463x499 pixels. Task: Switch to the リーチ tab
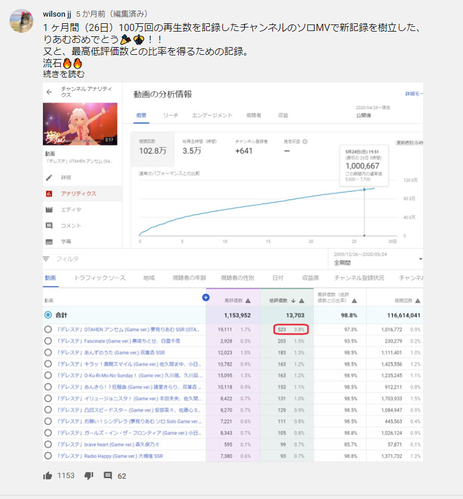coord(170,115)
